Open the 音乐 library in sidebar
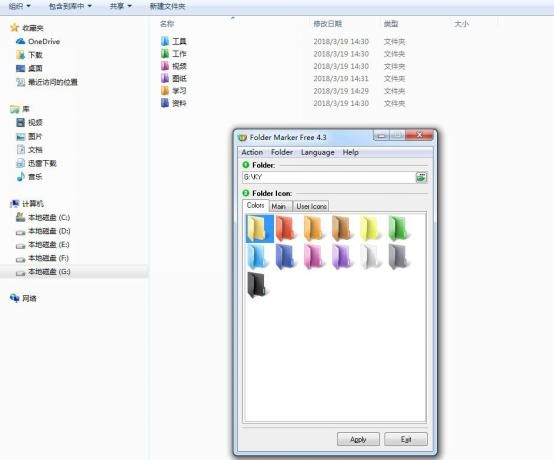554x460 pixels. 30,177
